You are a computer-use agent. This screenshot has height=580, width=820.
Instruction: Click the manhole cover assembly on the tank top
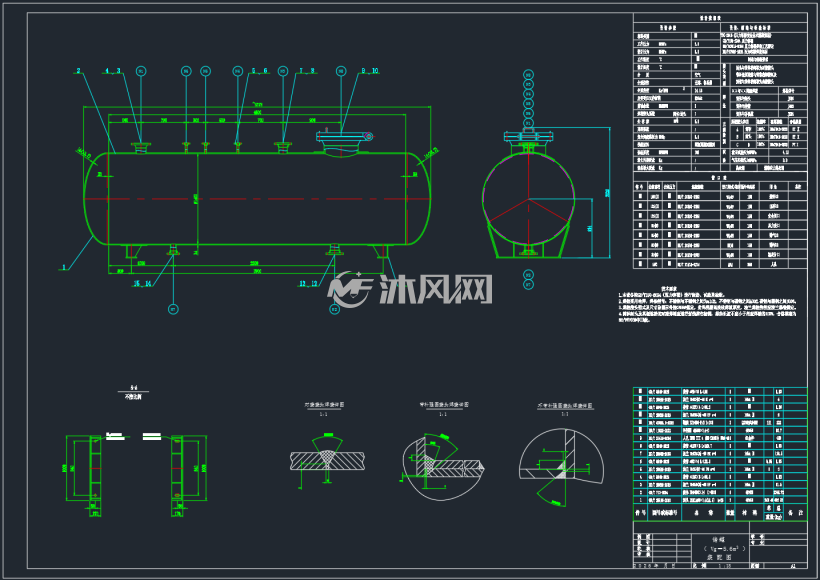(x=344, y=141)
